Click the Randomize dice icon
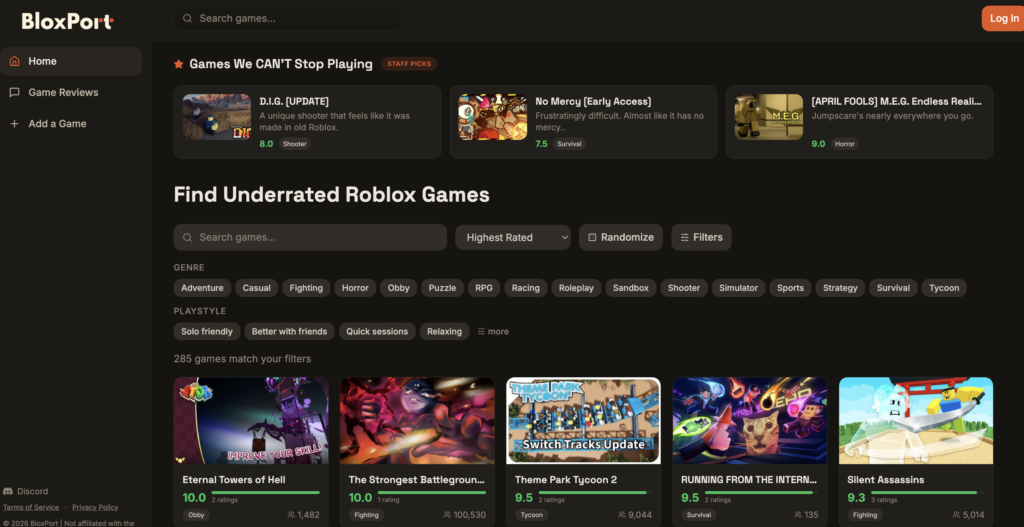 [x=592, y=237]
